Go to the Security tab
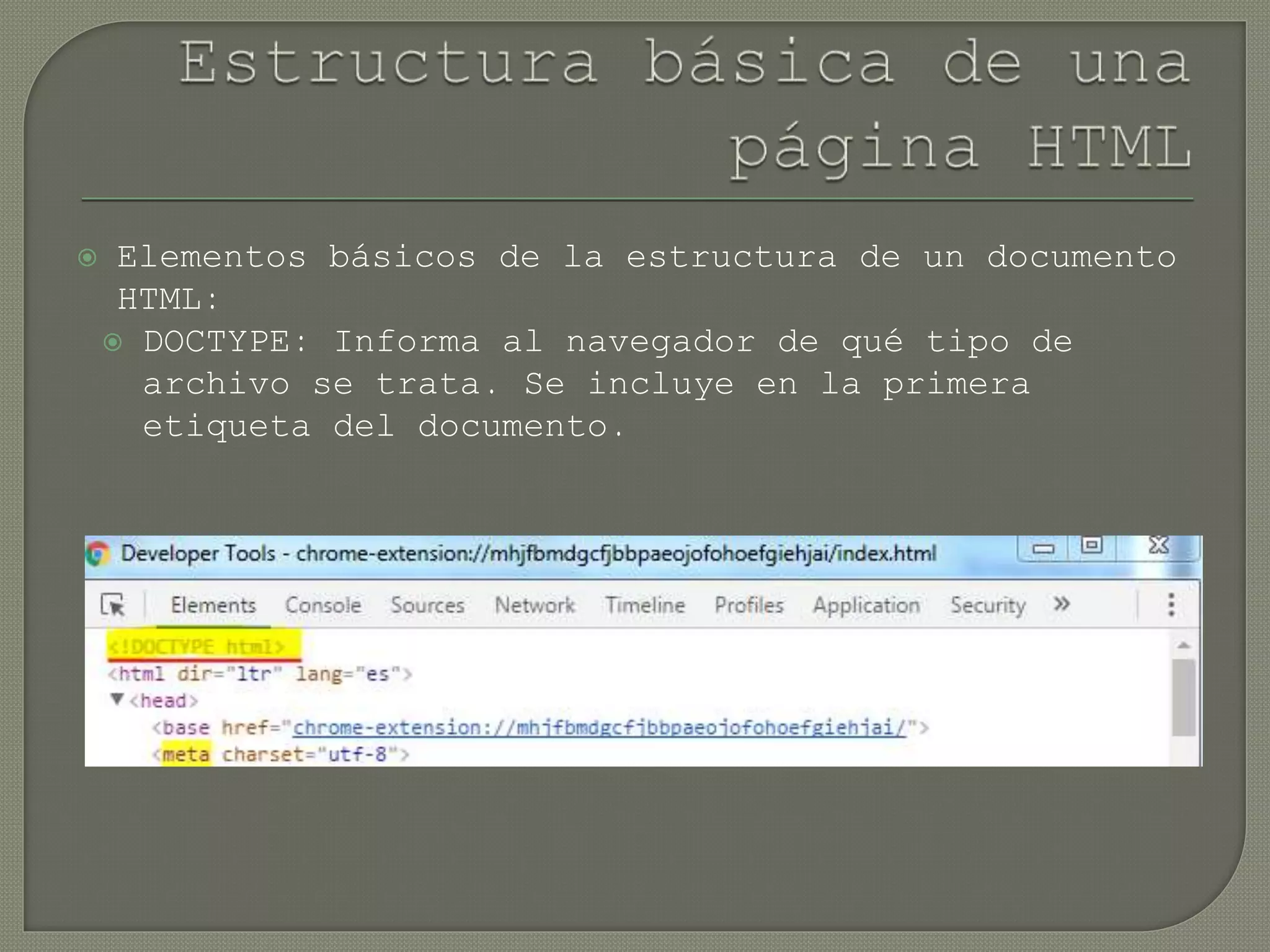This screenshot has width=1270, height=952. (x=988, y=606)
